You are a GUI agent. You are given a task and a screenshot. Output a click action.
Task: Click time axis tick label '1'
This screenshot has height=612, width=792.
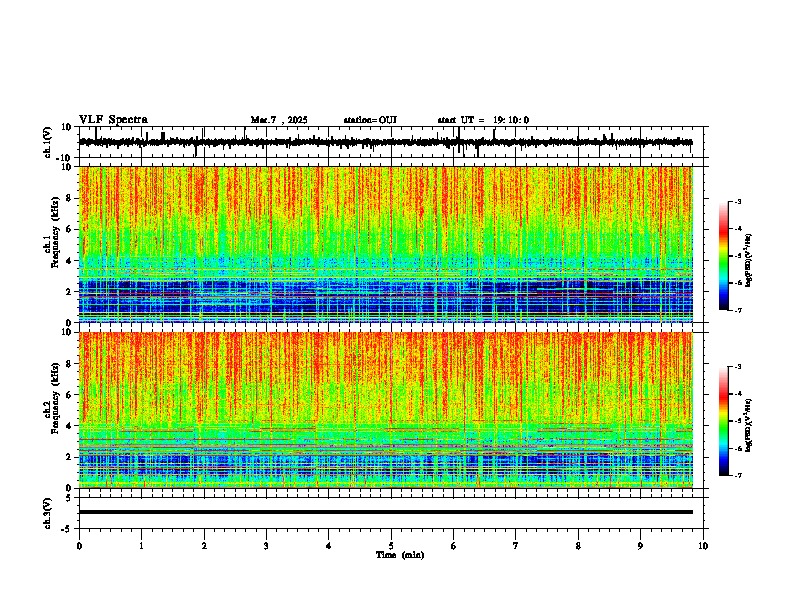141,546
